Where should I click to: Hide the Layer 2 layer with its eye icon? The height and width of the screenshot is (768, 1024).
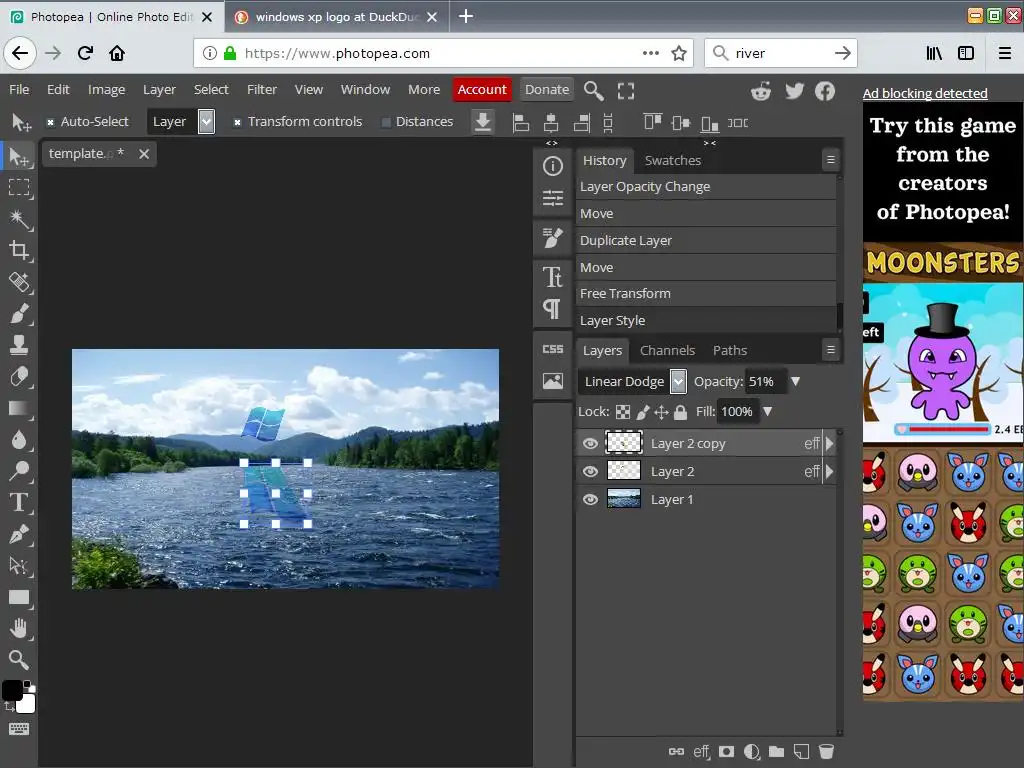coord(590,472)
